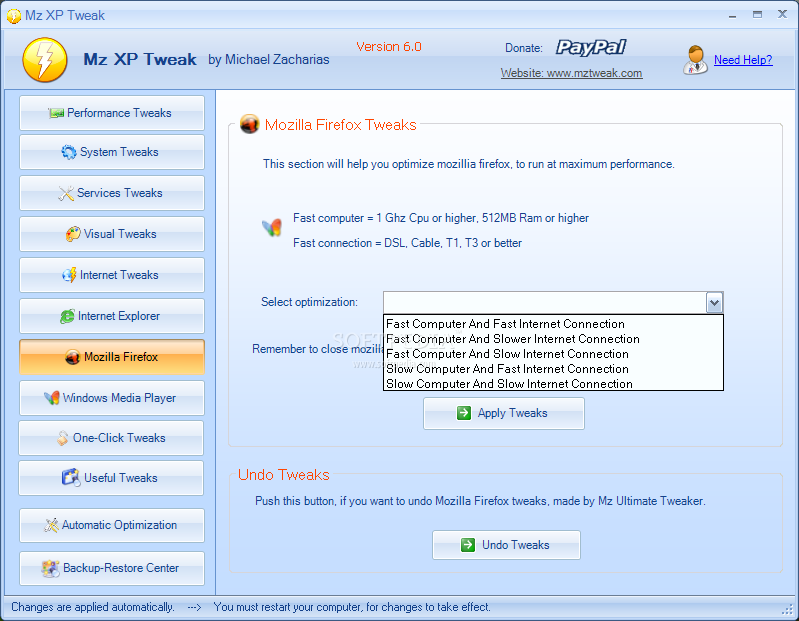Choose Slow Computer And Fast Internet Connection
The height and width of the screenshot is (621, 799).
point(553,369)
